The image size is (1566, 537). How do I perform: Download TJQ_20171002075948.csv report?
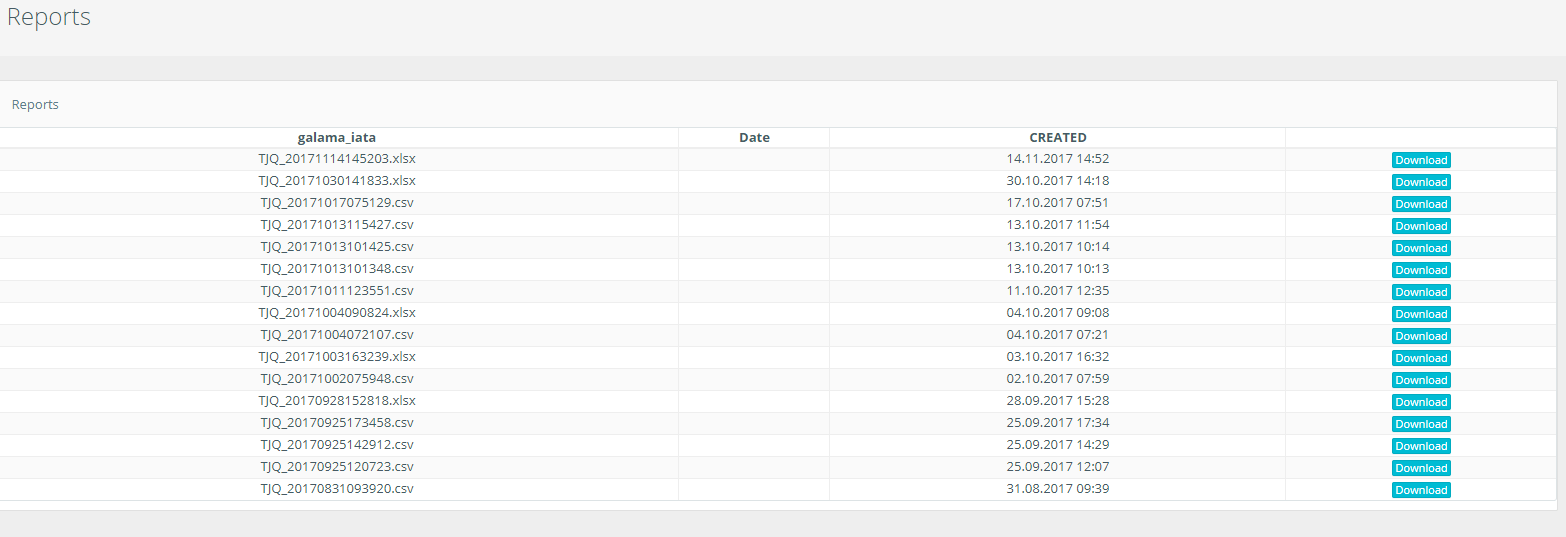pyautogui.click(x=1420, y=380)
